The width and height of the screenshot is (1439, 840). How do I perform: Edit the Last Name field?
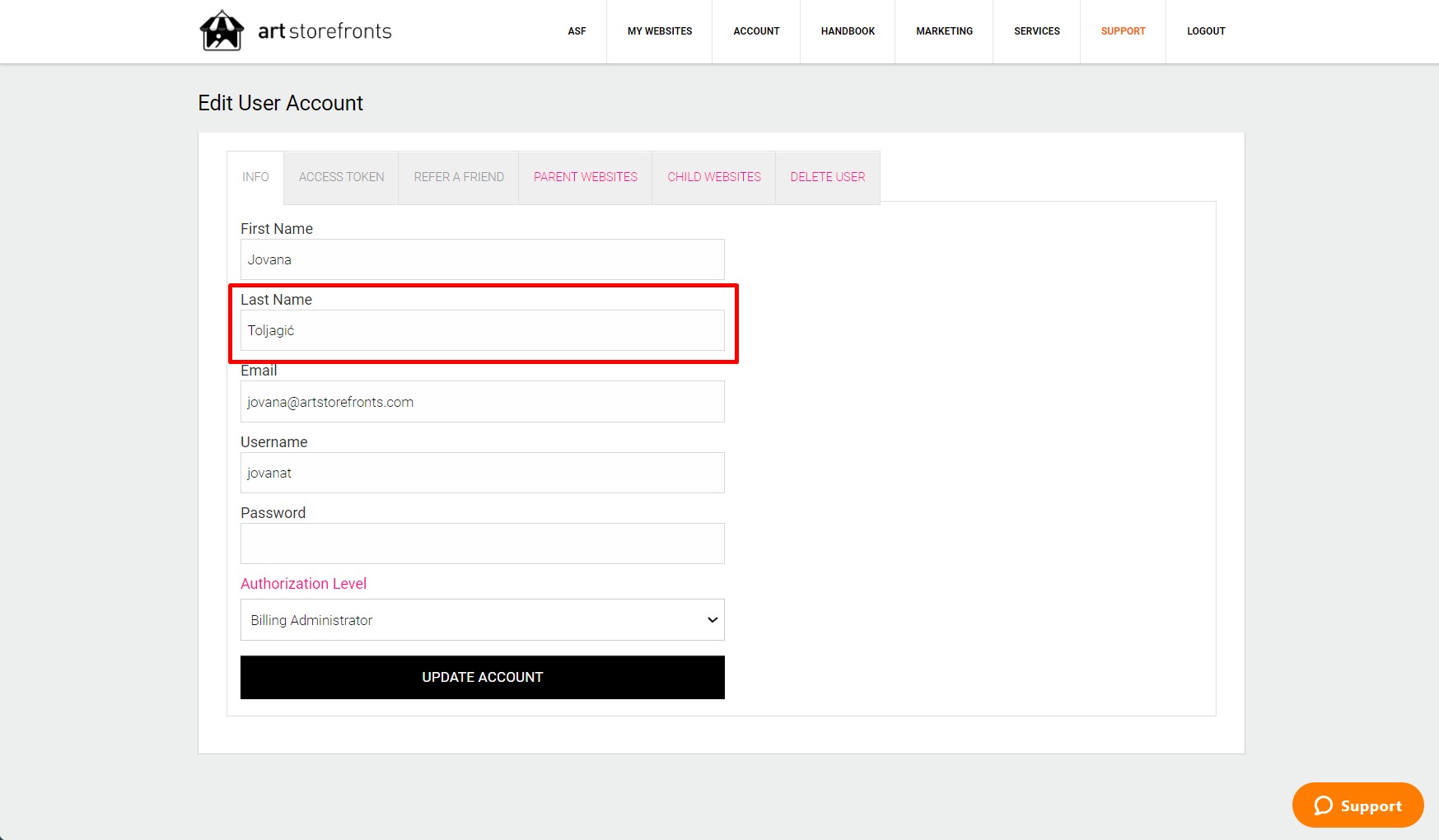tap(482, 329)
